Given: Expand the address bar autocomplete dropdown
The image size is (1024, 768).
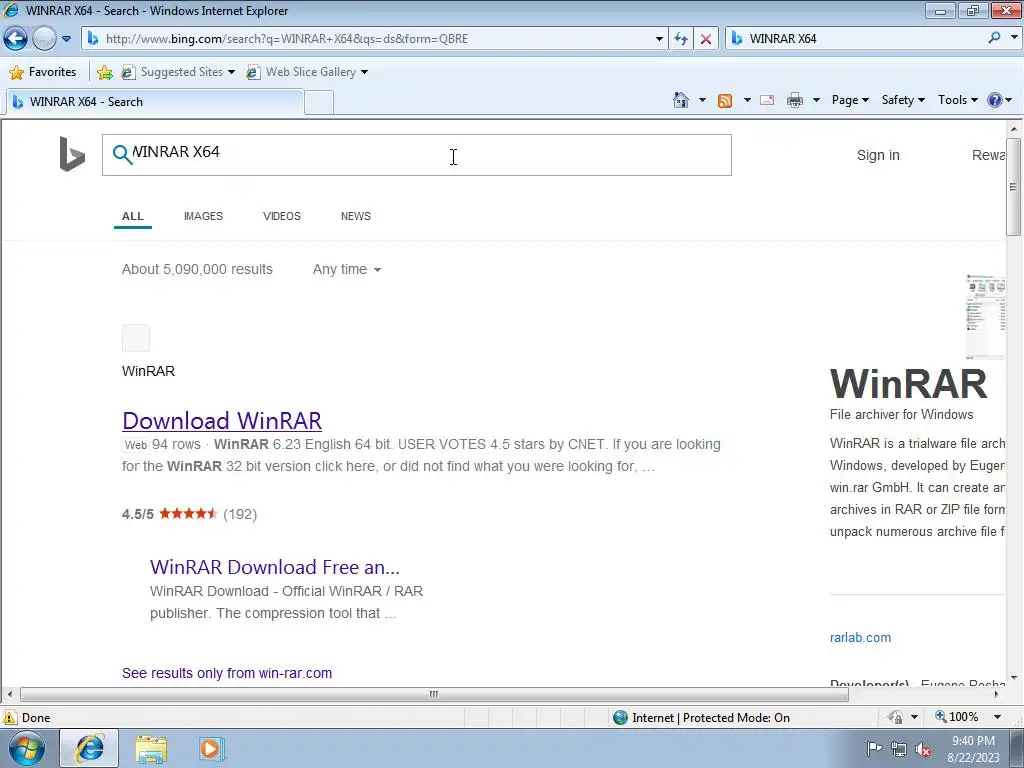Looking at the screenshot, I should pyautogui.click(x=659, y=39).
